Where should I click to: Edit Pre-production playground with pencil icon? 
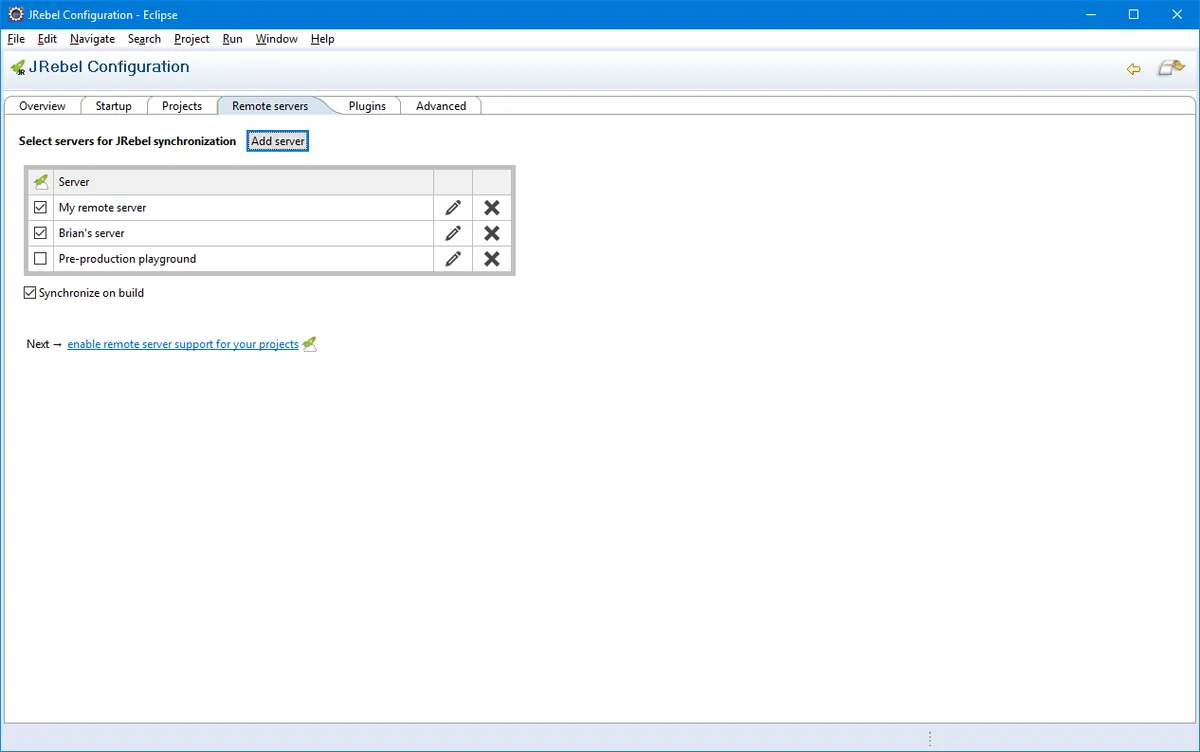click(x=453, y=259)
